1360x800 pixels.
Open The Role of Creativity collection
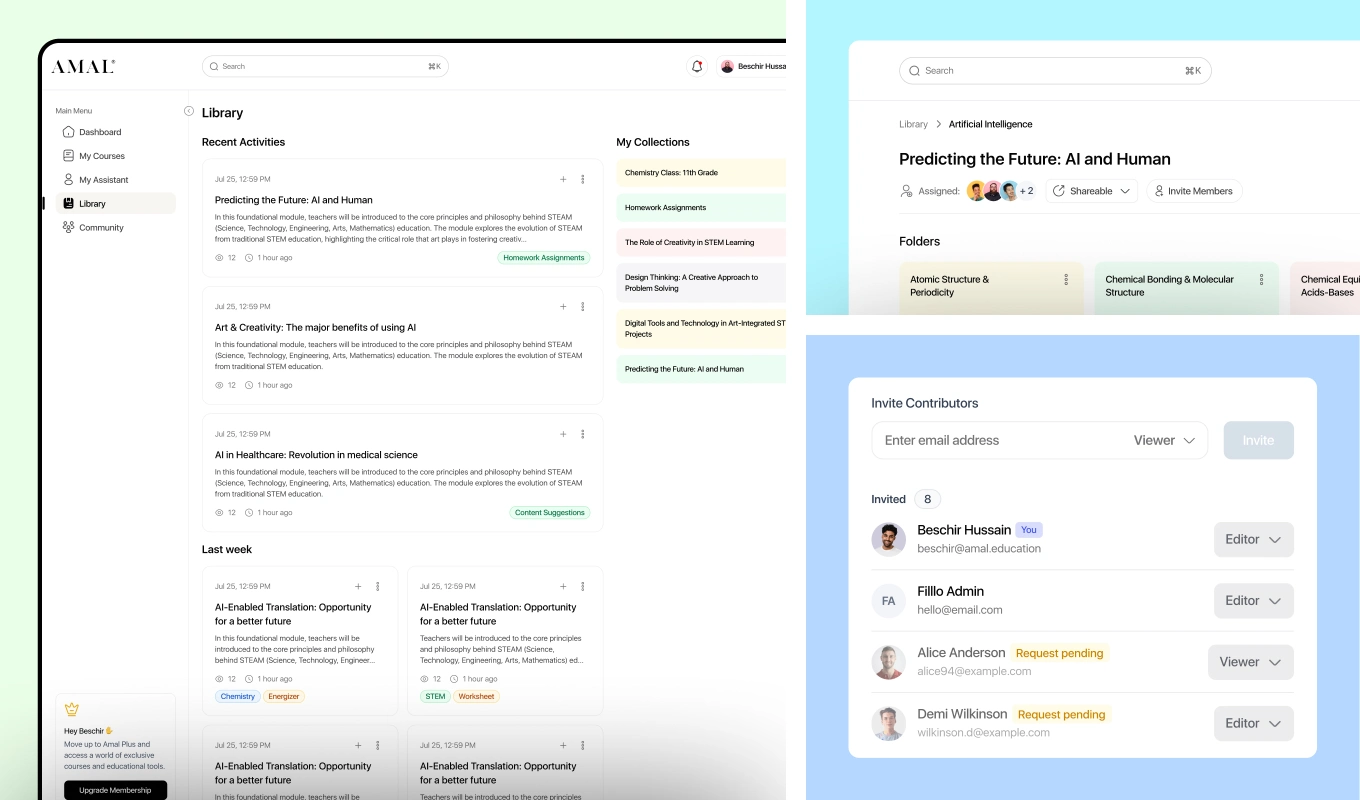click(x=701, y=243)
